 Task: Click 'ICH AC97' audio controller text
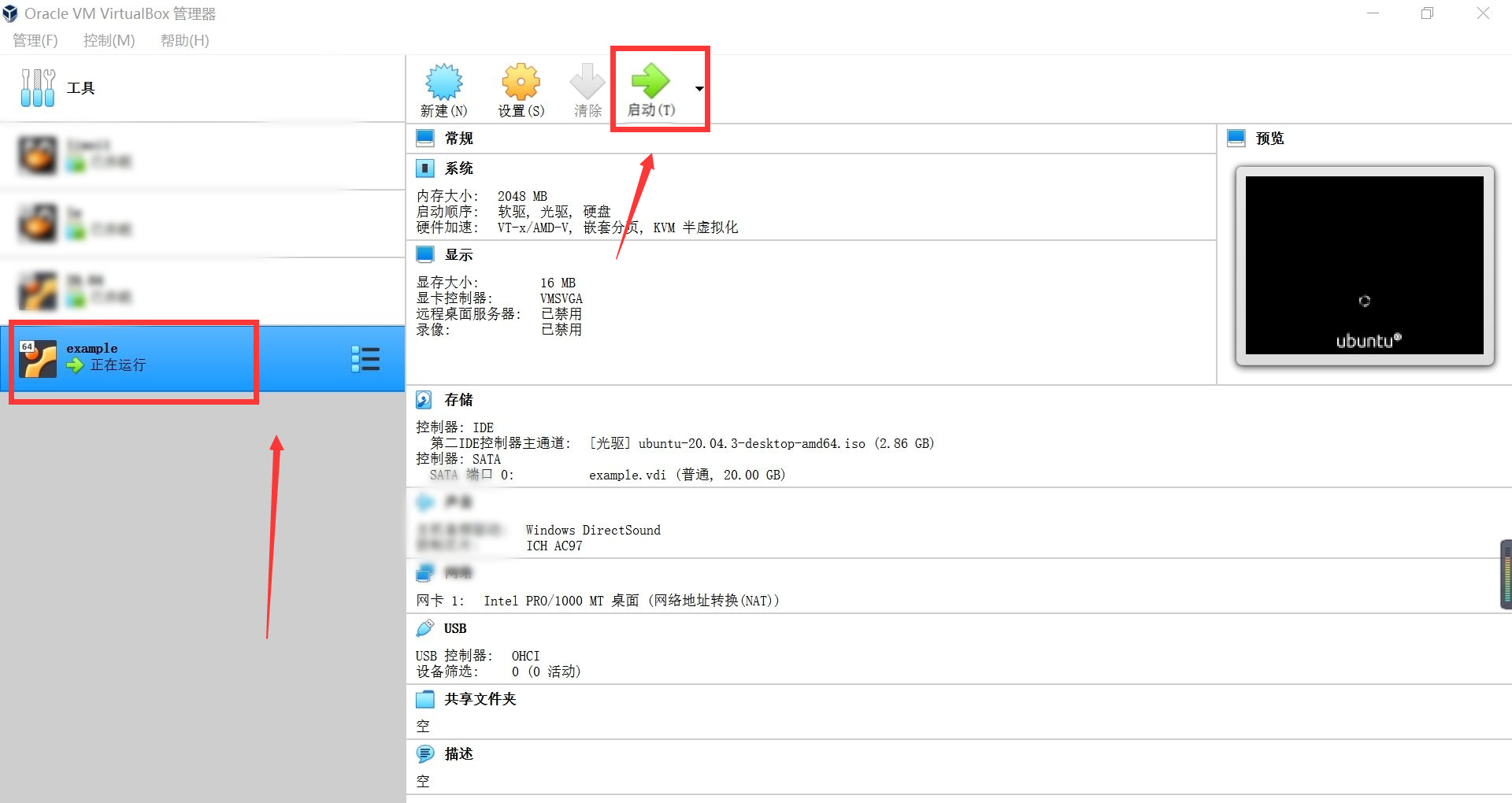(554, 546)
